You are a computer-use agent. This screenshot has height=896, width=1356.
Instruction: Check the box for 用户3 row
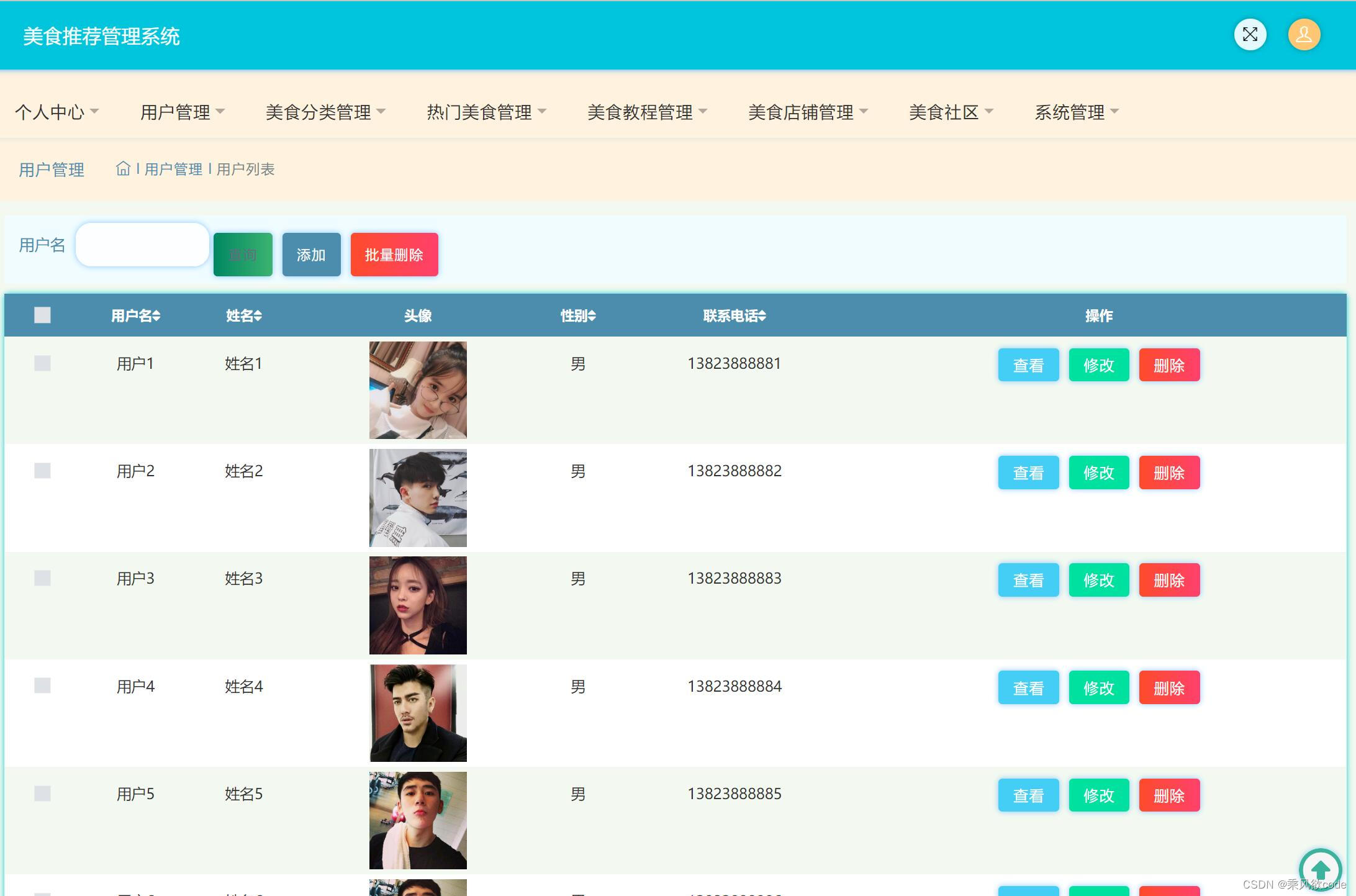(42, 578)
